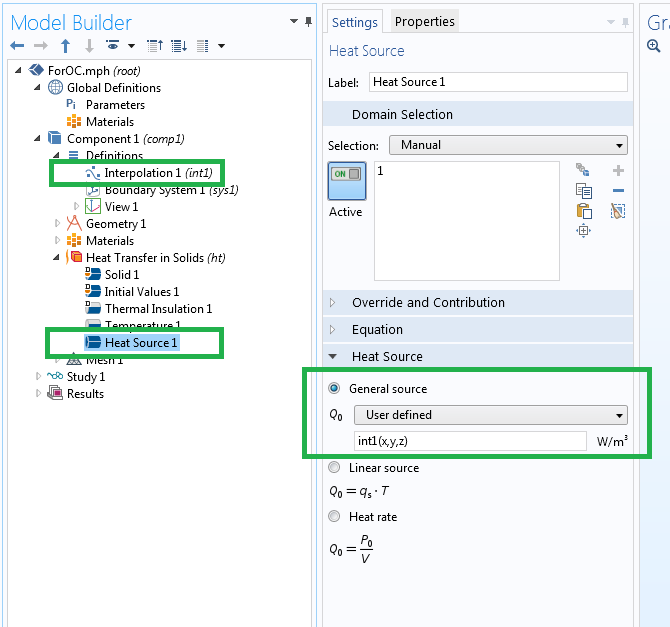
Task: Click the back arrow in Model Builder toolbar
Action: click(17, 46)
